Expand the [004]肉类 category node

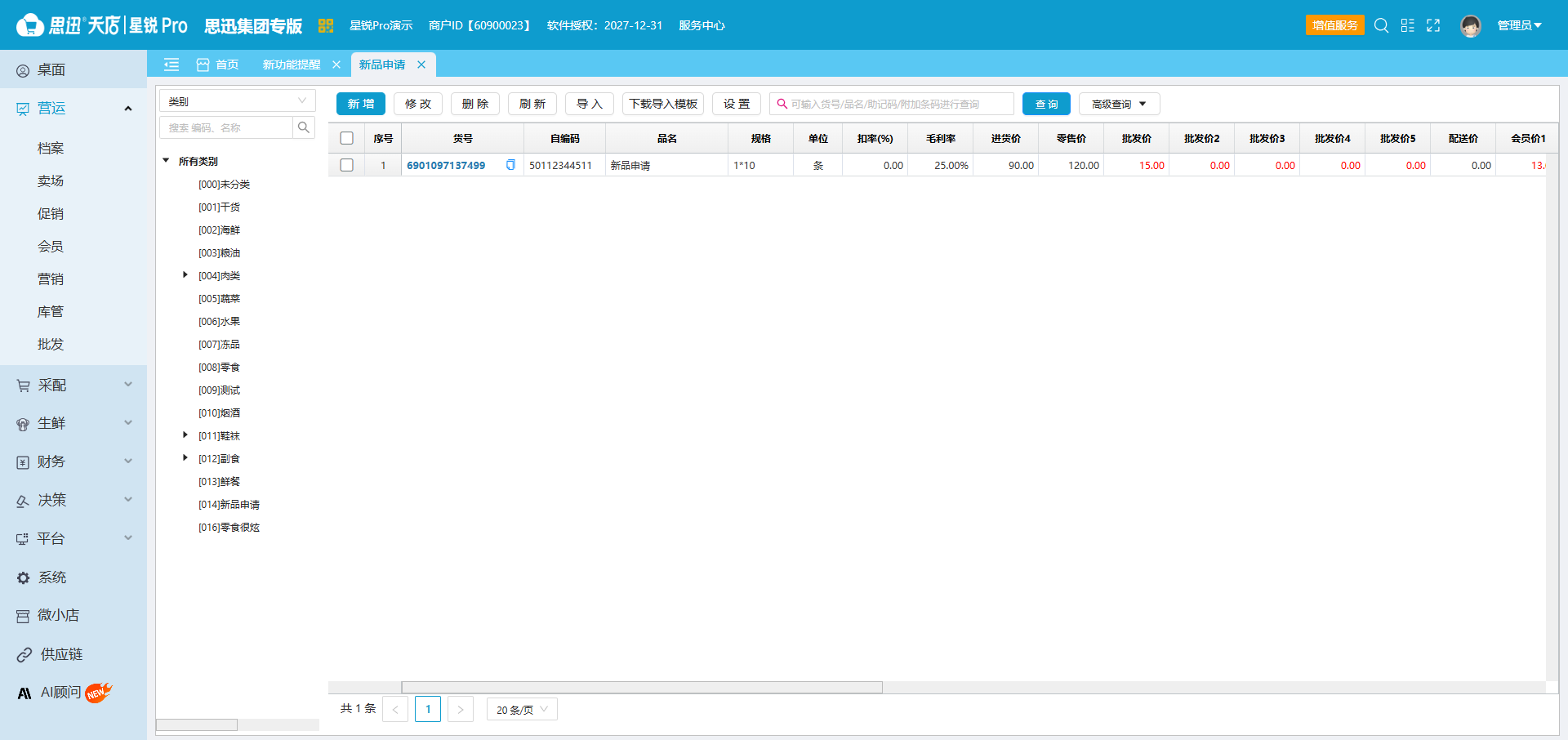(185, 275)
